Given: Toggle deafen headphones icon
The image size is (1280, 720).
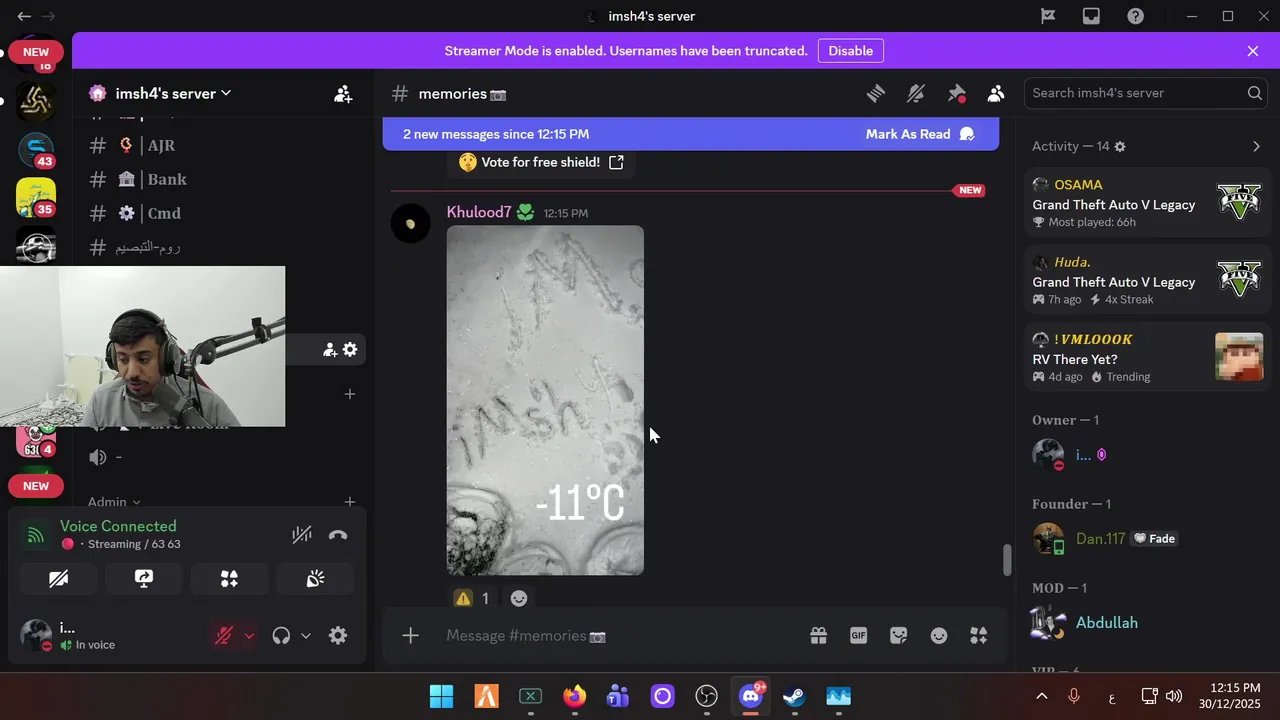Looking at the screenshot, I should [x=281, y=635].
